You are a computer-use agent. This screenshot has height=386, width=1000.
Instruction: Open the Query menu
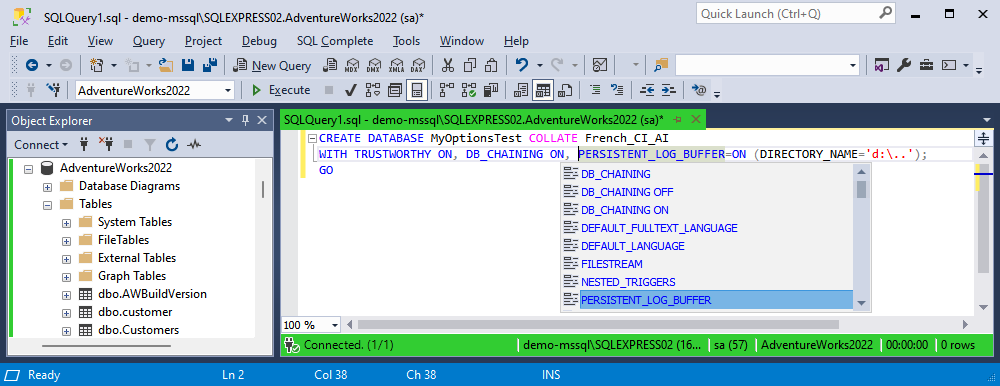point(149,41)
